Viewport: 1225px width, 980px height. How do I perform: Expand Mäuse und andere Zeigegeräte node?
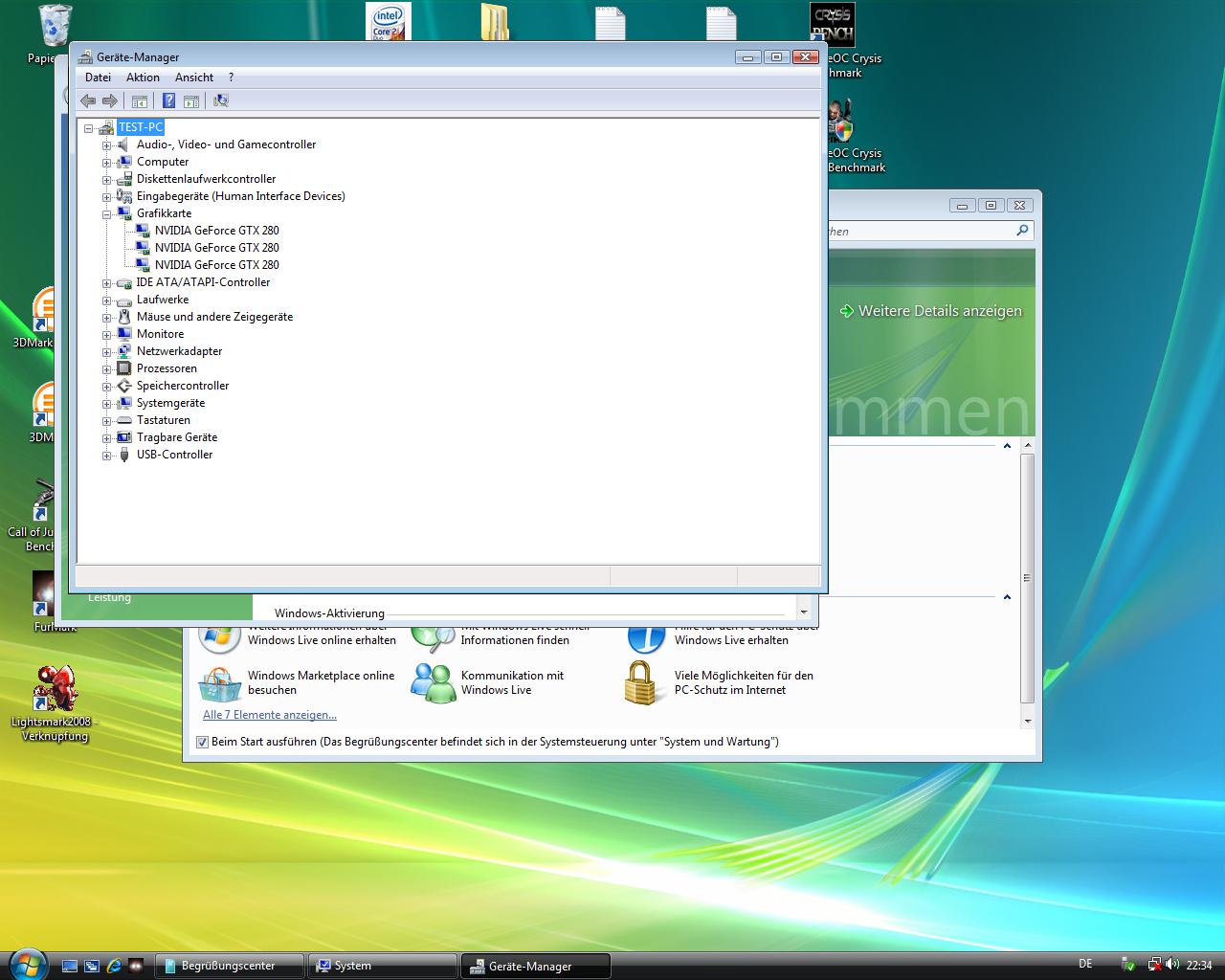pyautogui.click(x=107, y=318)
